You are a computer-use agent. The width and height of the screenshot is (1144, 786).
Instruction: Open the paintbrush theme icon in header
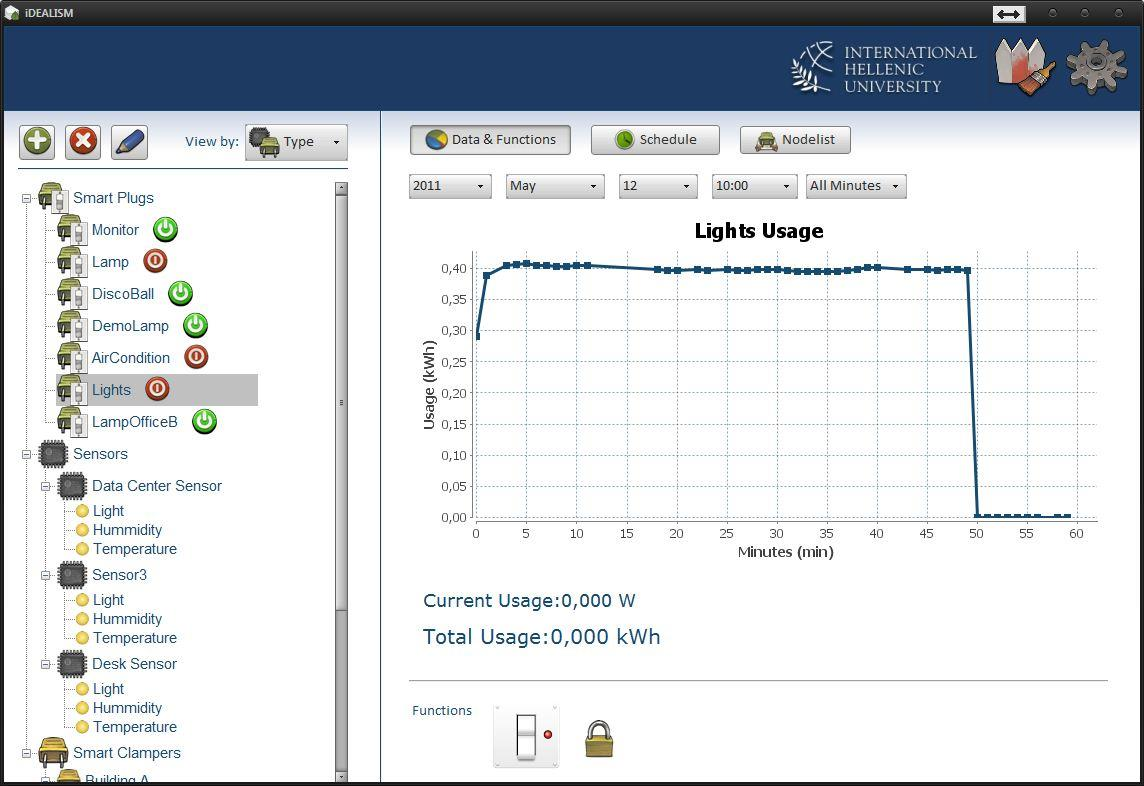pos(1025,67)
